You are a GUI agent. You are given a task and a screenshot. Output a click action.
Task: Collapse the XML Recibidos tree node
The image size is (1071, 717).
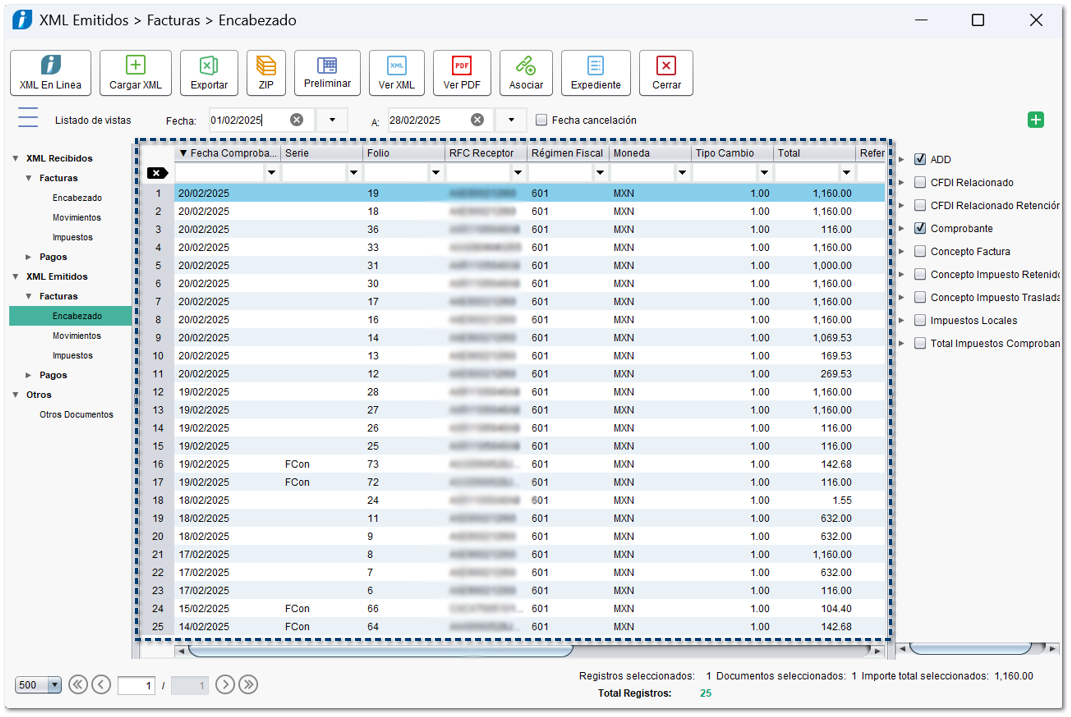16,159
